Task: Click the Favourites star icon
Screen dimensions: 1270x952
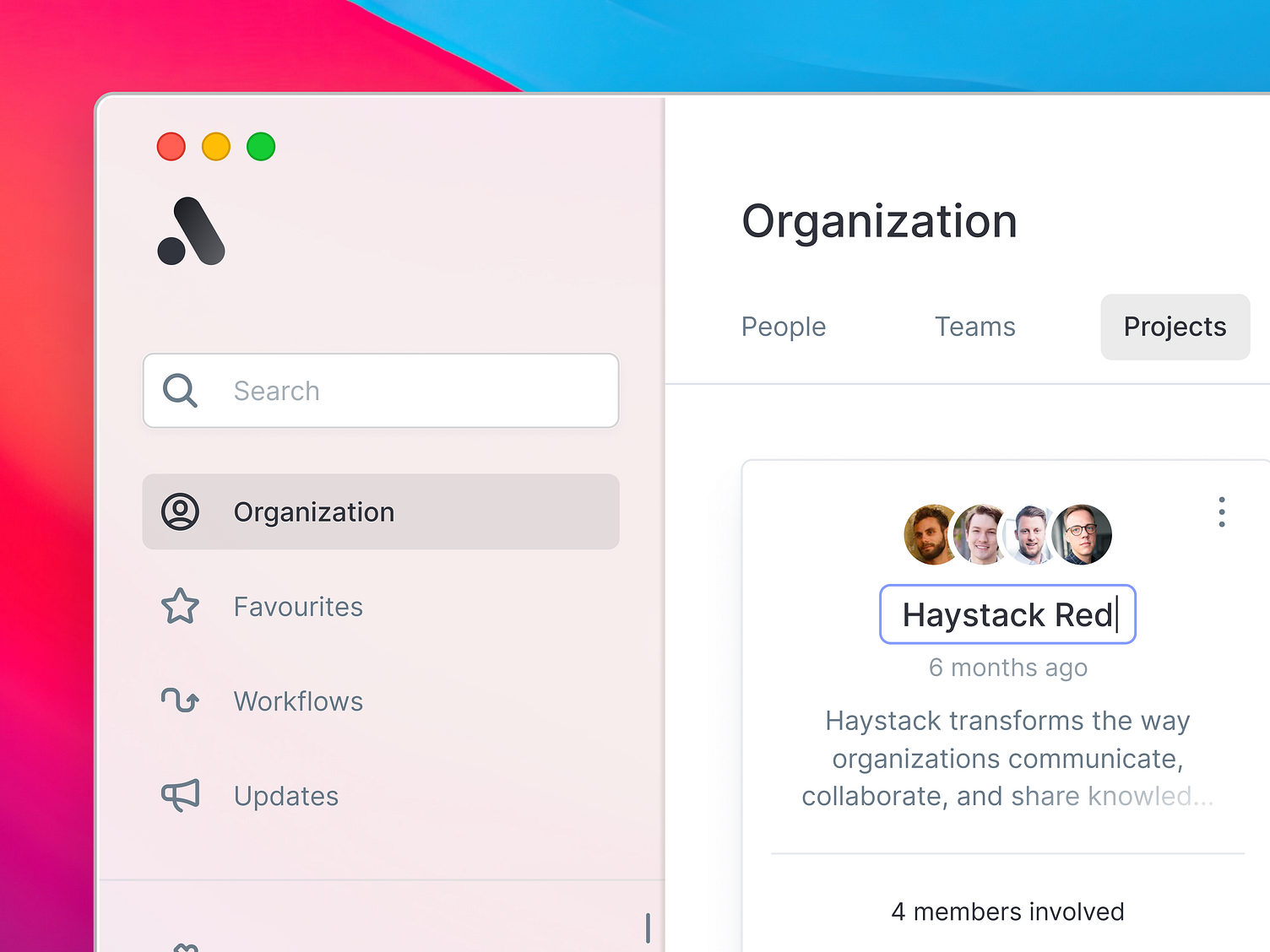Action: [x=180, y=606]
